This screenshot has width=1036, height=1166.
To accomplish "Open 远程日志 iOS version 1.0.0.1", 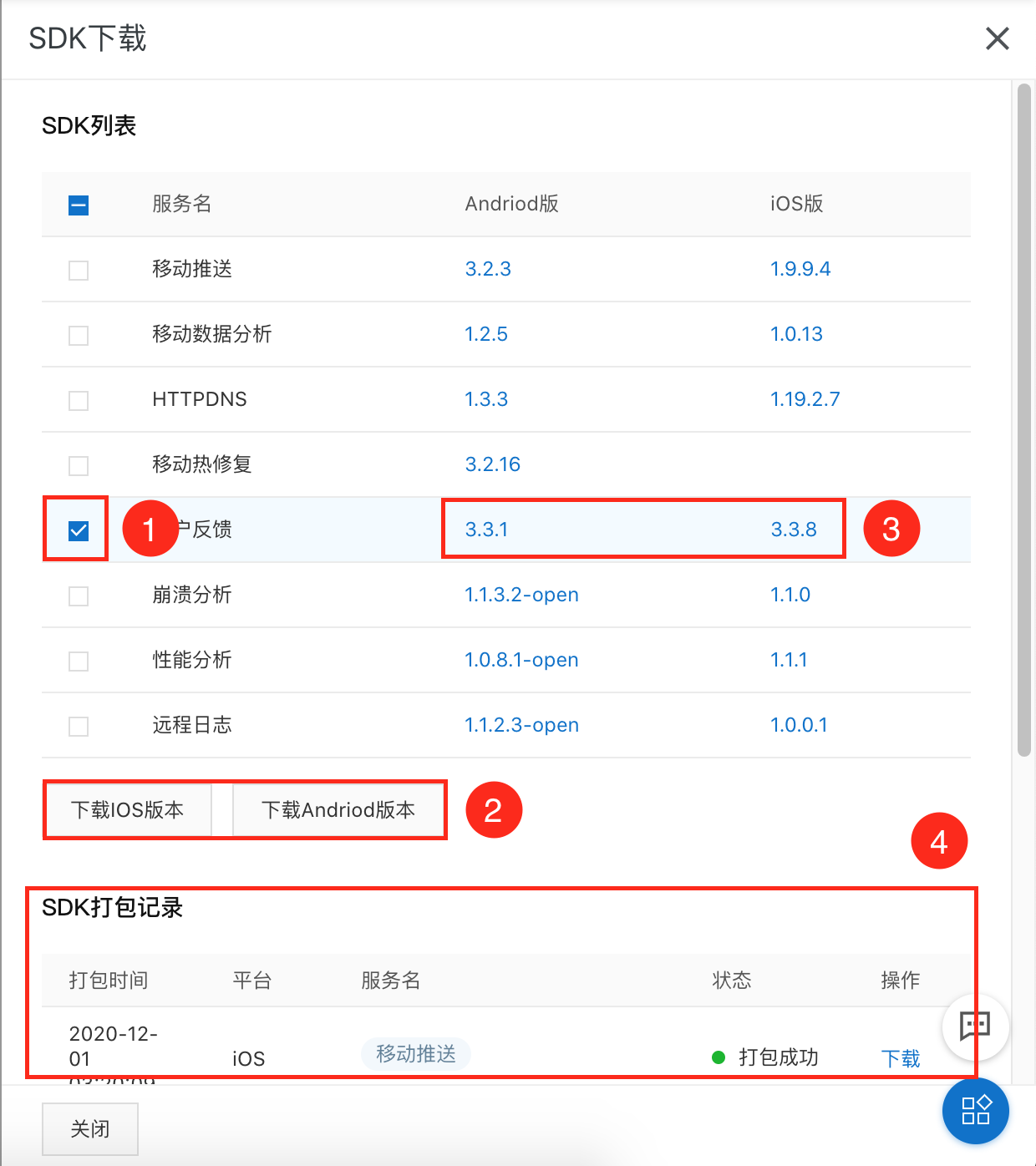I will [799, 725].
